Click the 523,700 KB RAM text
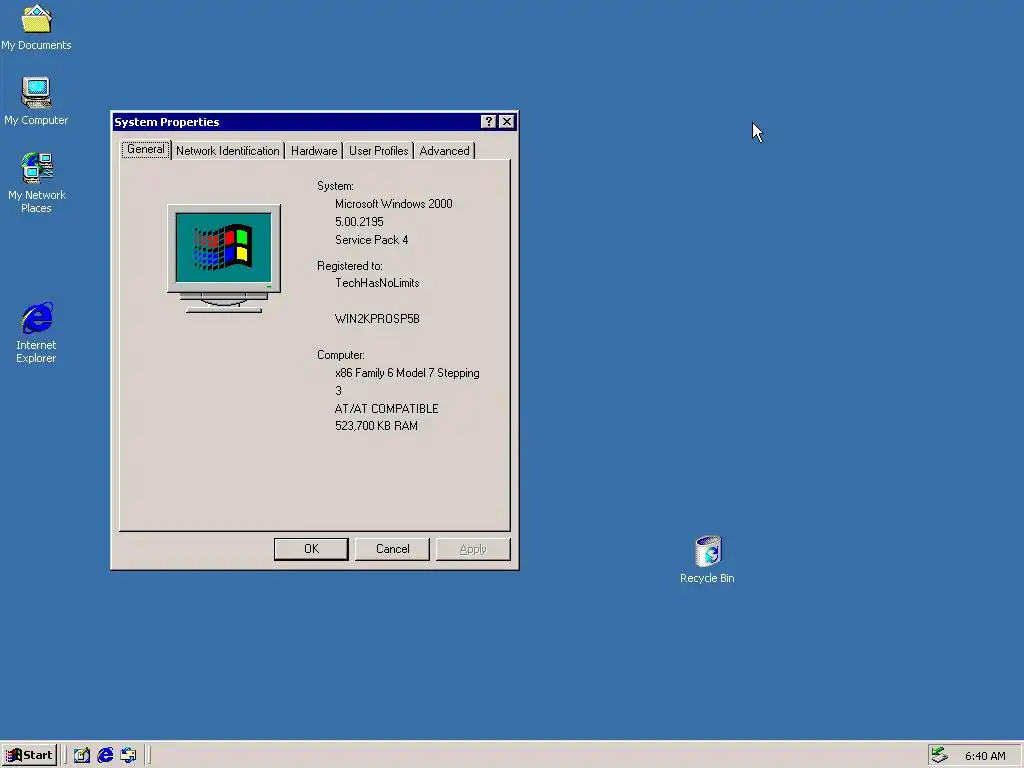 tap(376, 426)
